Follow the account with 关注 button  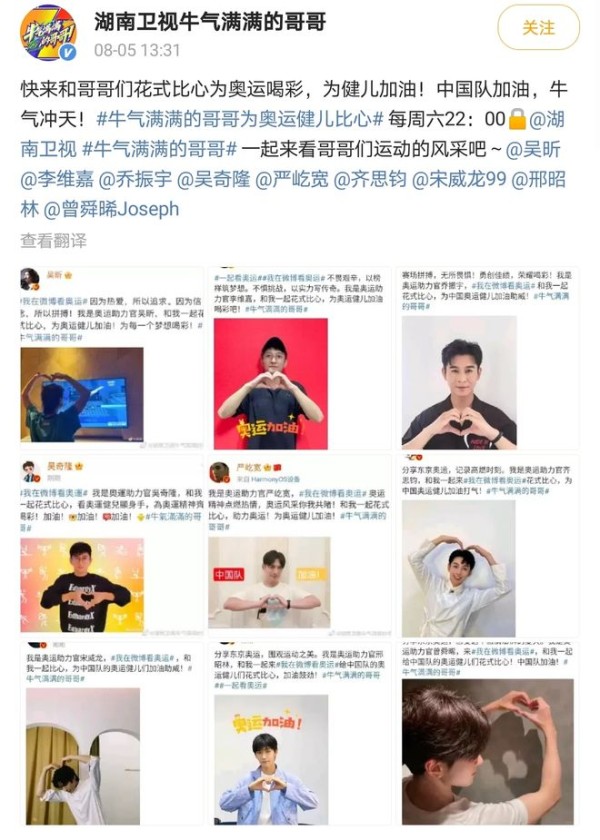[x=538, y=28]
